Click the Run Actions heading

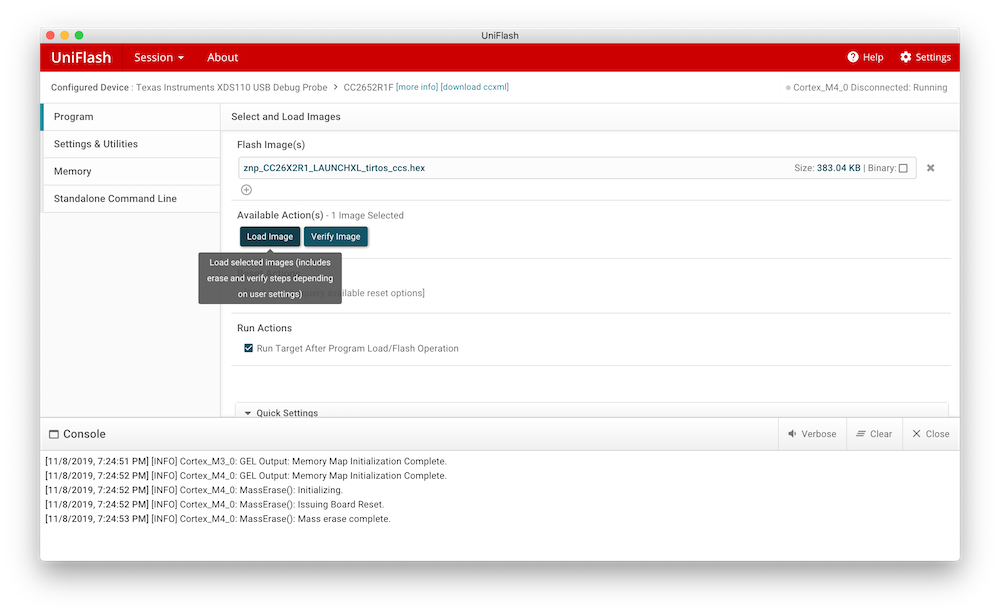pos(264,328)
